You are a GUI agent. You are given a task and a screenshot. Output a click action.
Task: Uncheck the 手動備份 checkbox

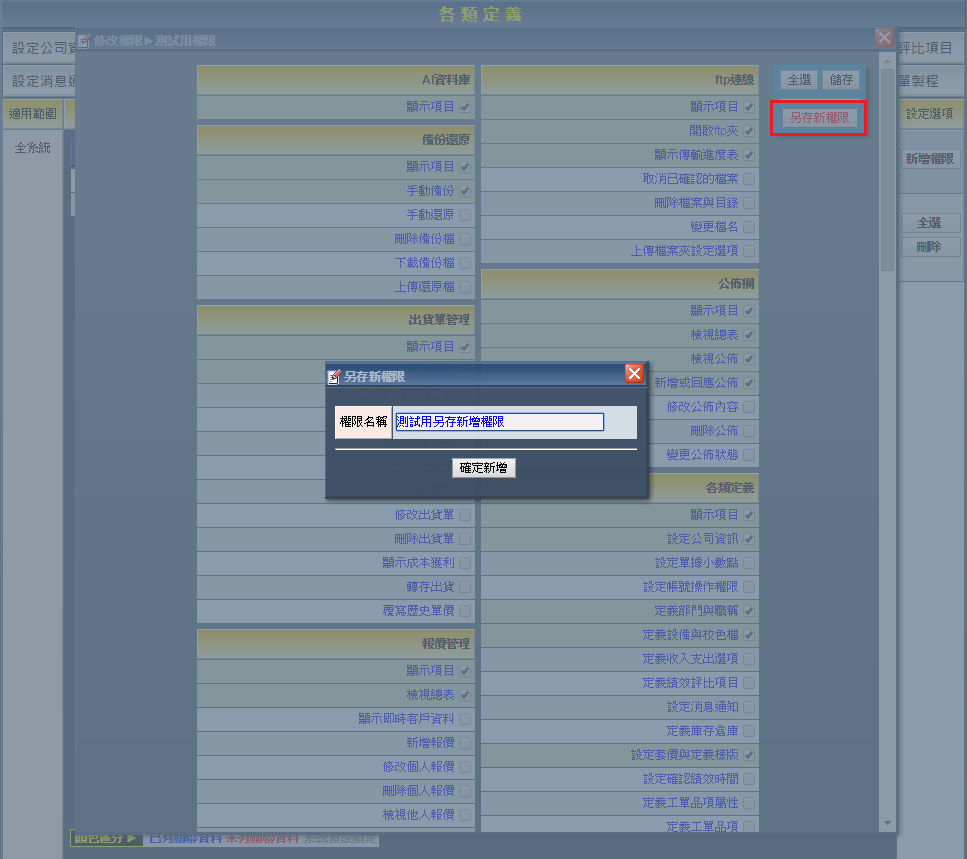(465, 191)
